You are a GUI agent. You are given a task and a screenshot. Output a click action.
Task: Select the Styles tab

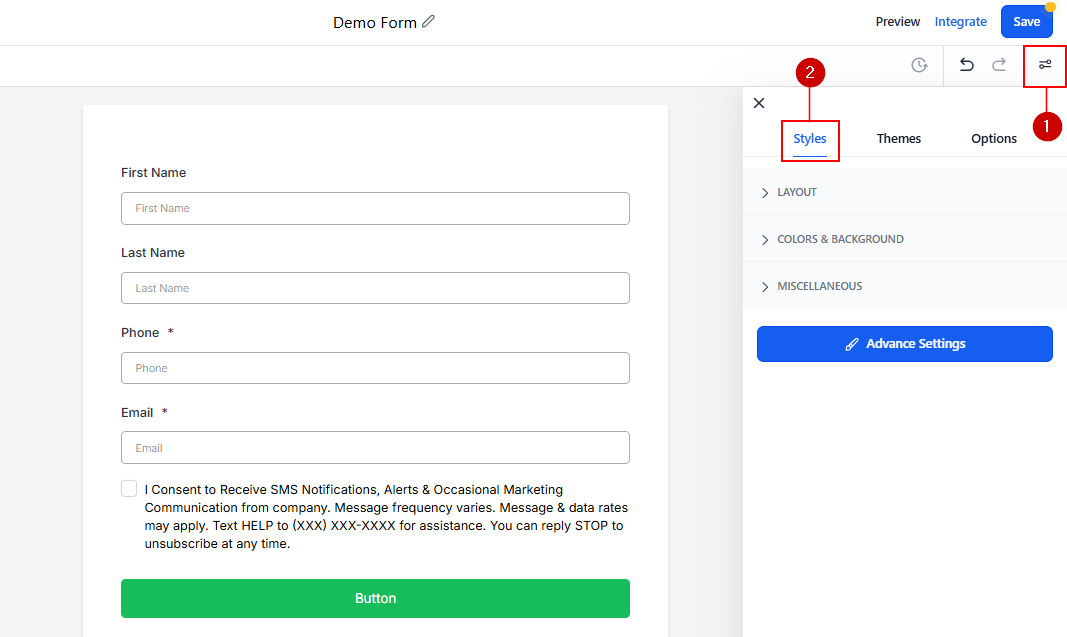(810, 139)
